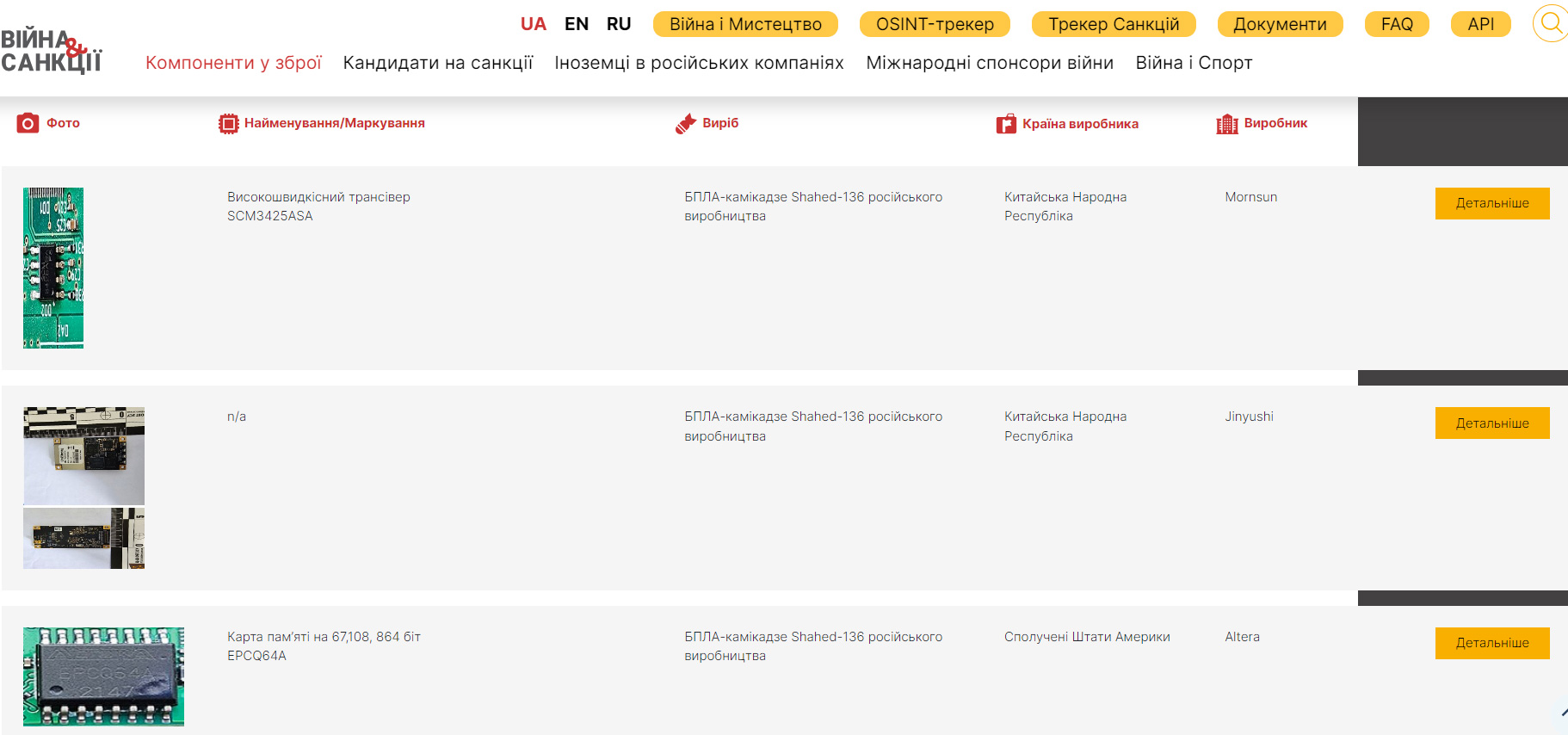
Task: Click the camera icon next to Фото
Action: click(28, 123)
